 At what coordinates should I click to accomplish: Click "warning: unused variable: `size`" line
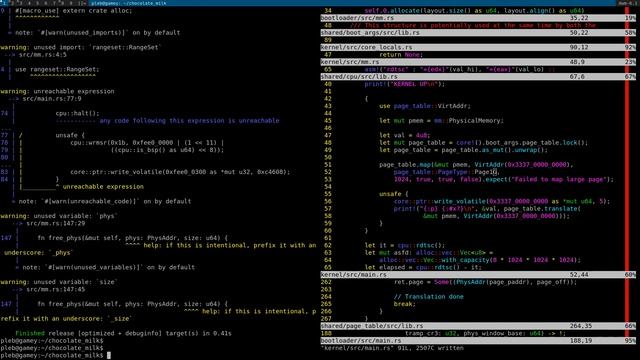59,282
